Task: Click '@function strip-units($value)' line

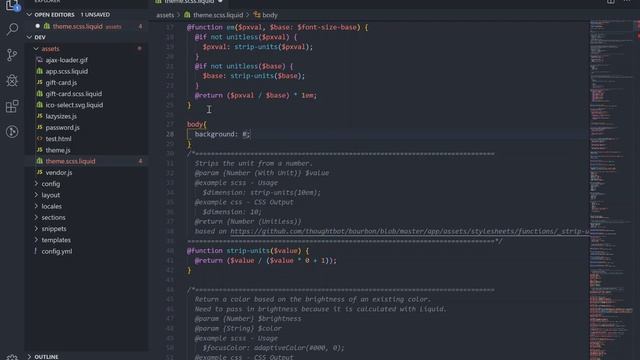Action: pos(248,251)
